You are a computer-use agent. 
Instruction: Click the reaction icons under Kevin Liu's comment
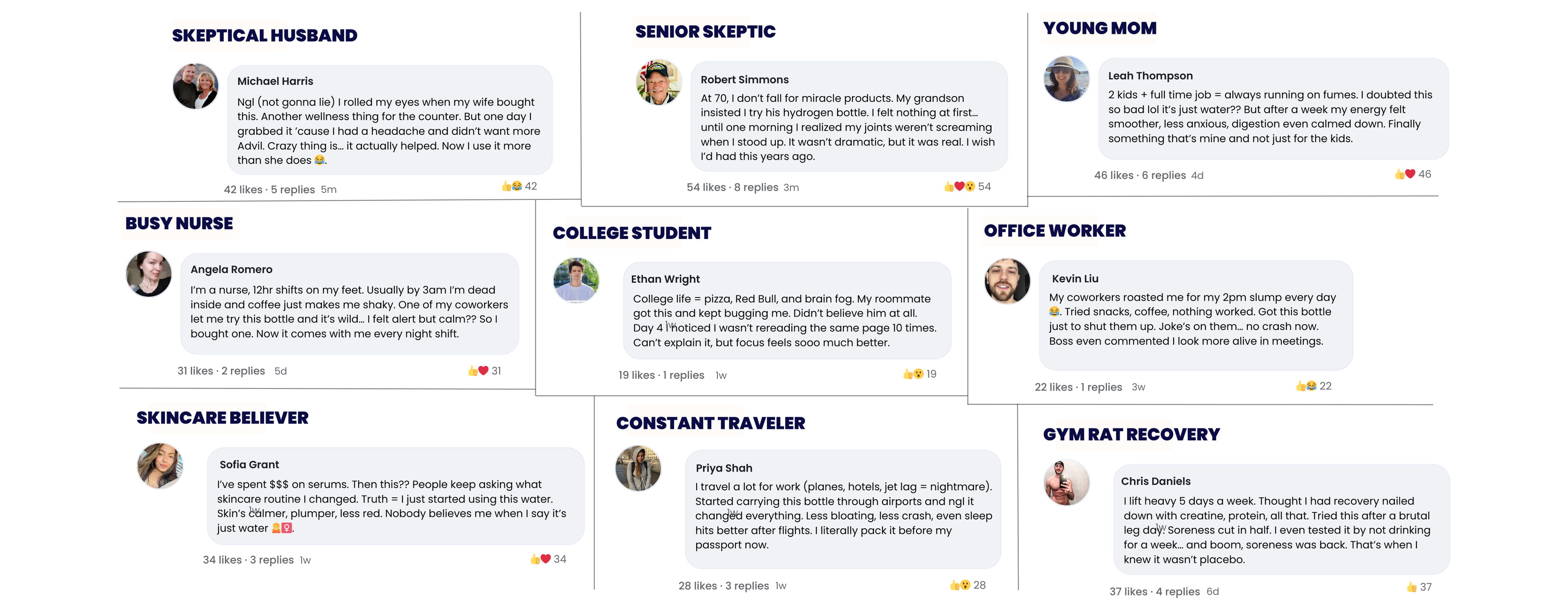1306,386
